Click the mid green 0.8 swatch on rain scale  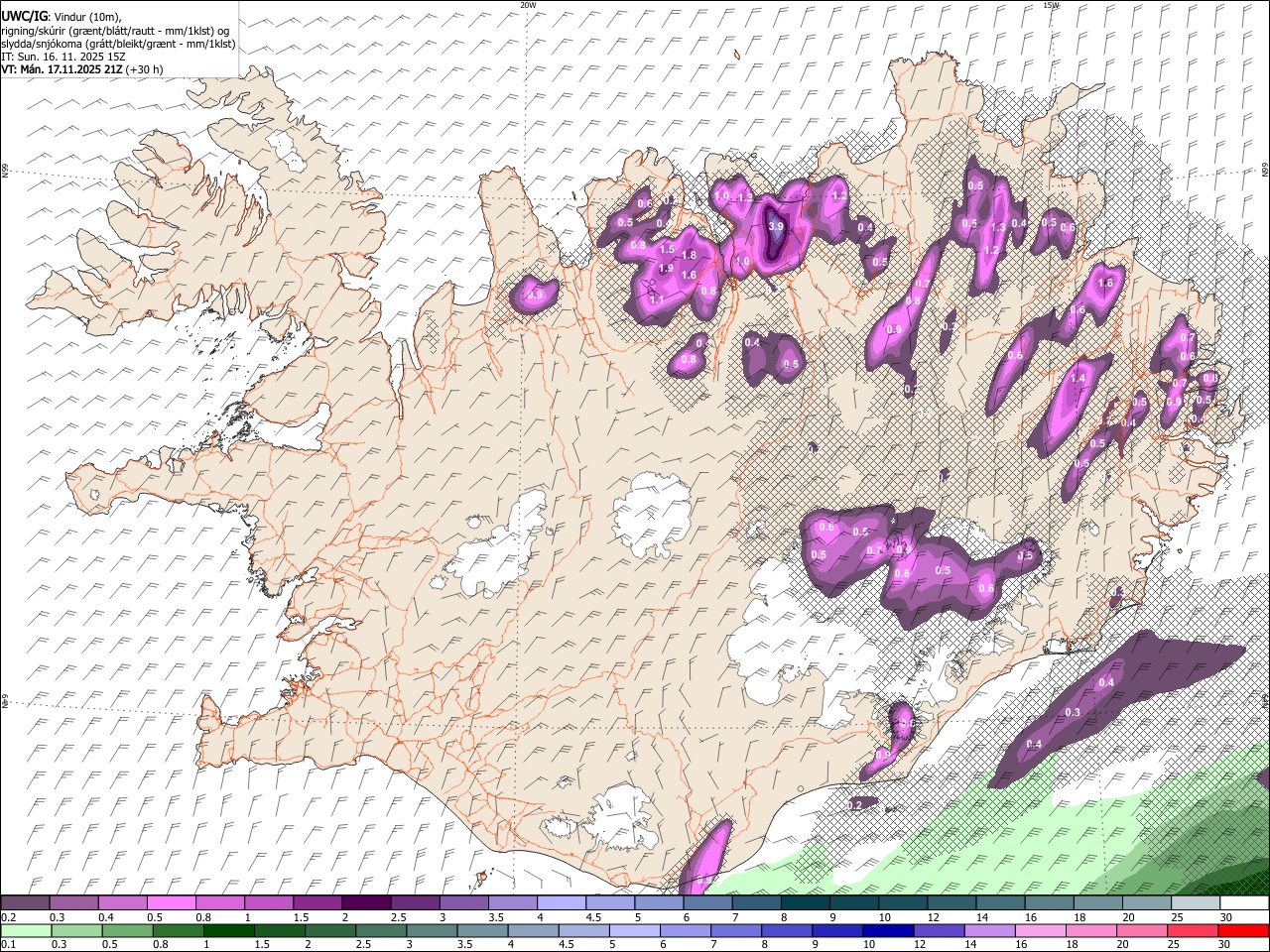178,931
